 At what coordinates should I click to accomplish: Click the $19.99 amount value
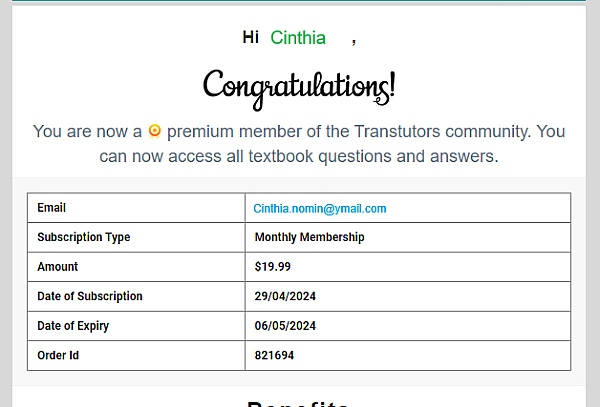272,267
